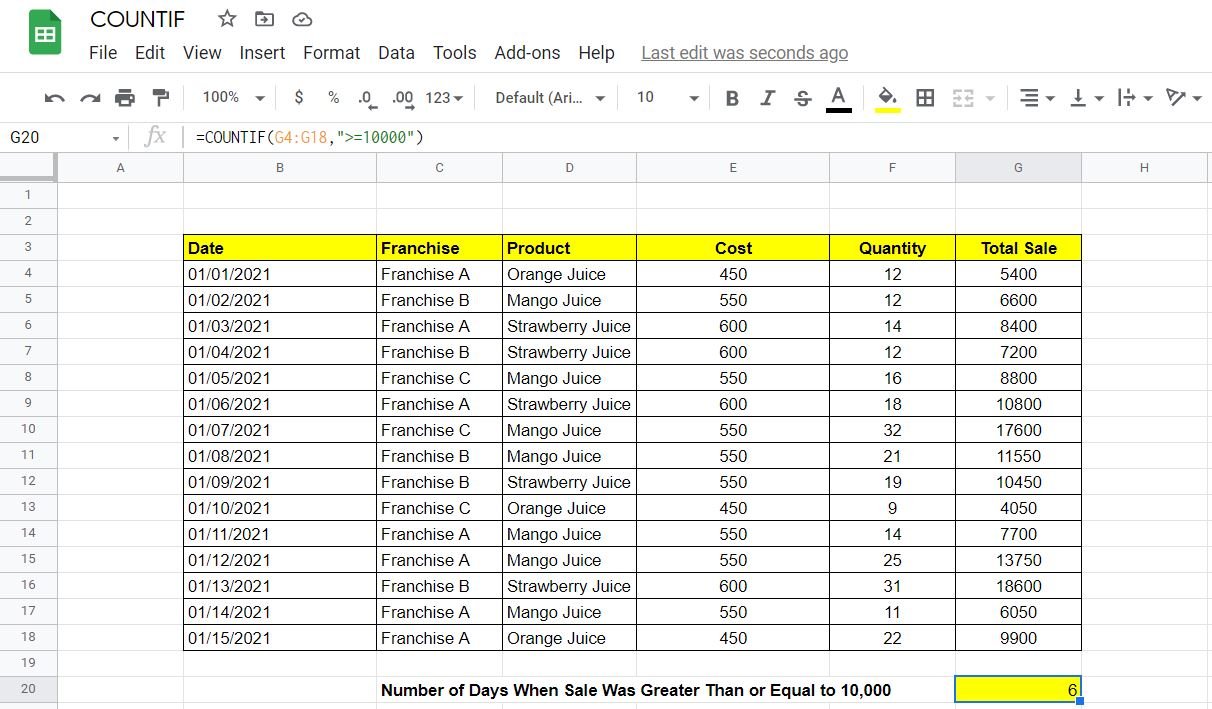Decrease decimal places
Screen dimensions: 1212x709
367,98
